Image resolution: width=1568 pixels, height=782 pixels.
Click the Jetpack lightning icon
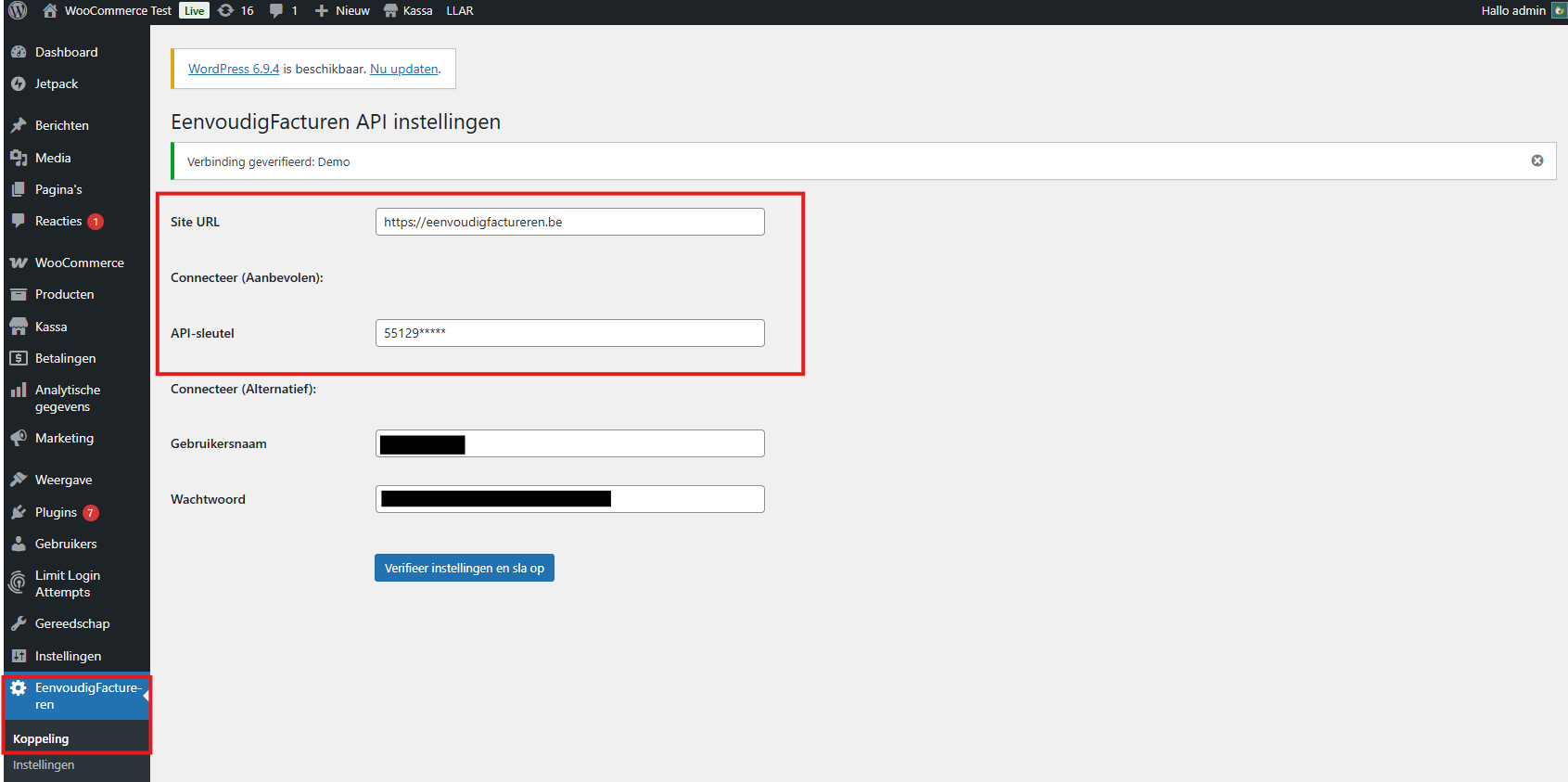coord(19,83)
